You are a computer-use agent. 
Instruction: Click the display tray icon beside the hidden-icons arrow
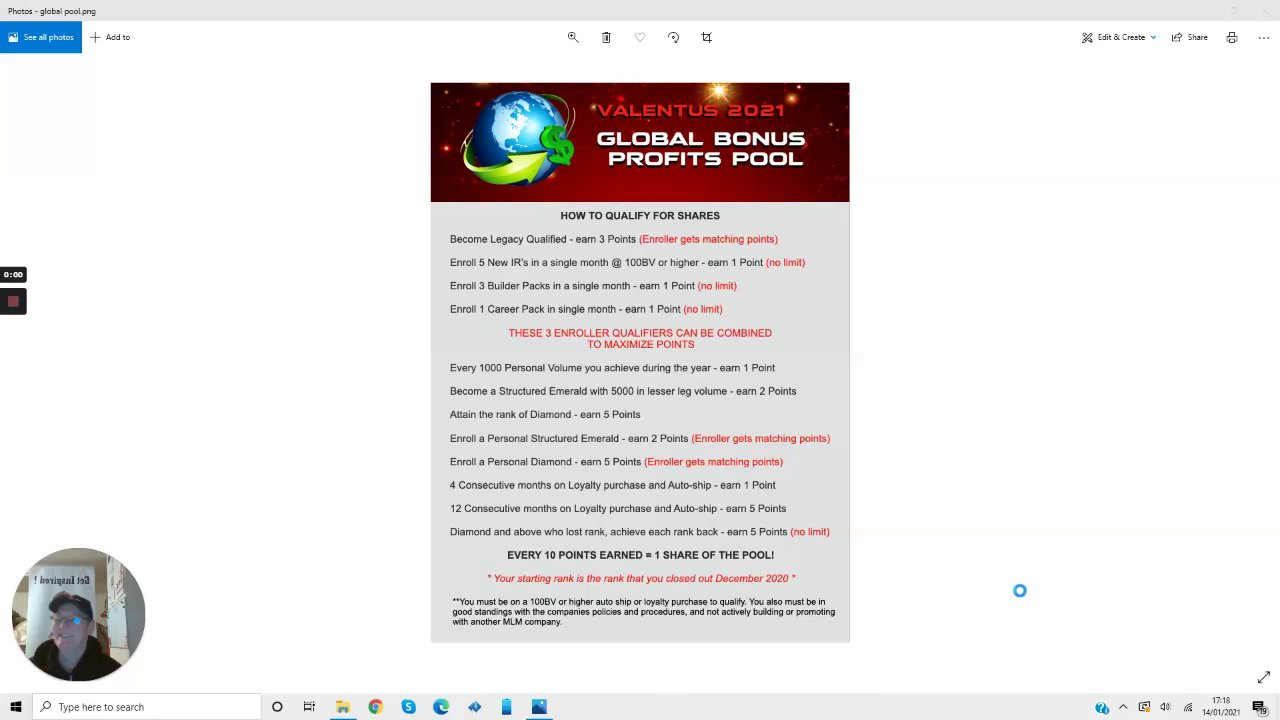[1144, 707]
